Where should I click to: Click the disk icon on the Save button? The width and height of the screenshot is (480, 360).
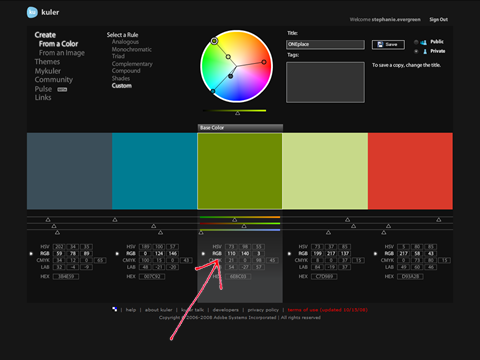pyautogui.click(x=380, y=44)
